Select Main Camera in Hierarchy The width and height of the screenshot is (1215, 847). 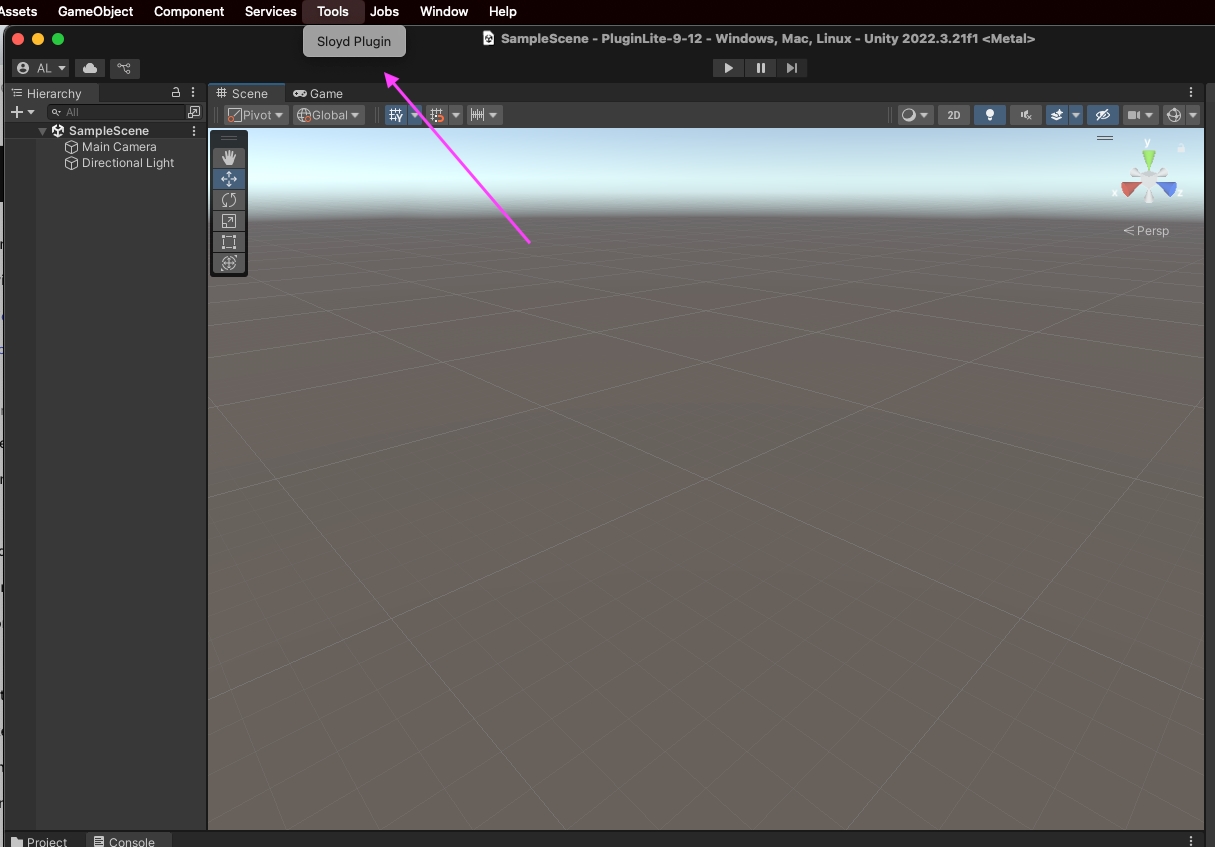pyautogui.click(x=118, y=147)
